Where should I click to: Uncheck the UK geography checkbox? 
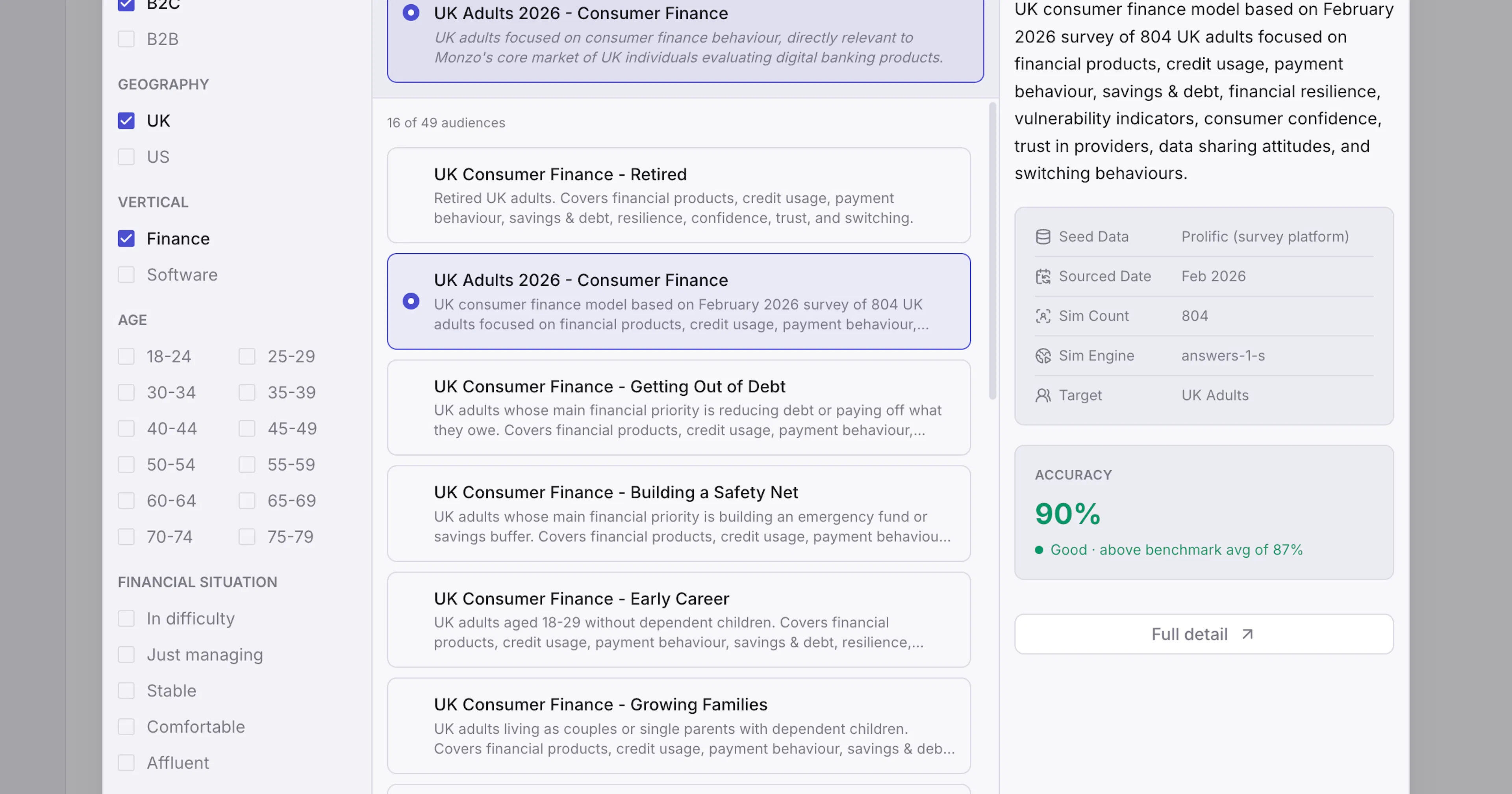[126, 121]
